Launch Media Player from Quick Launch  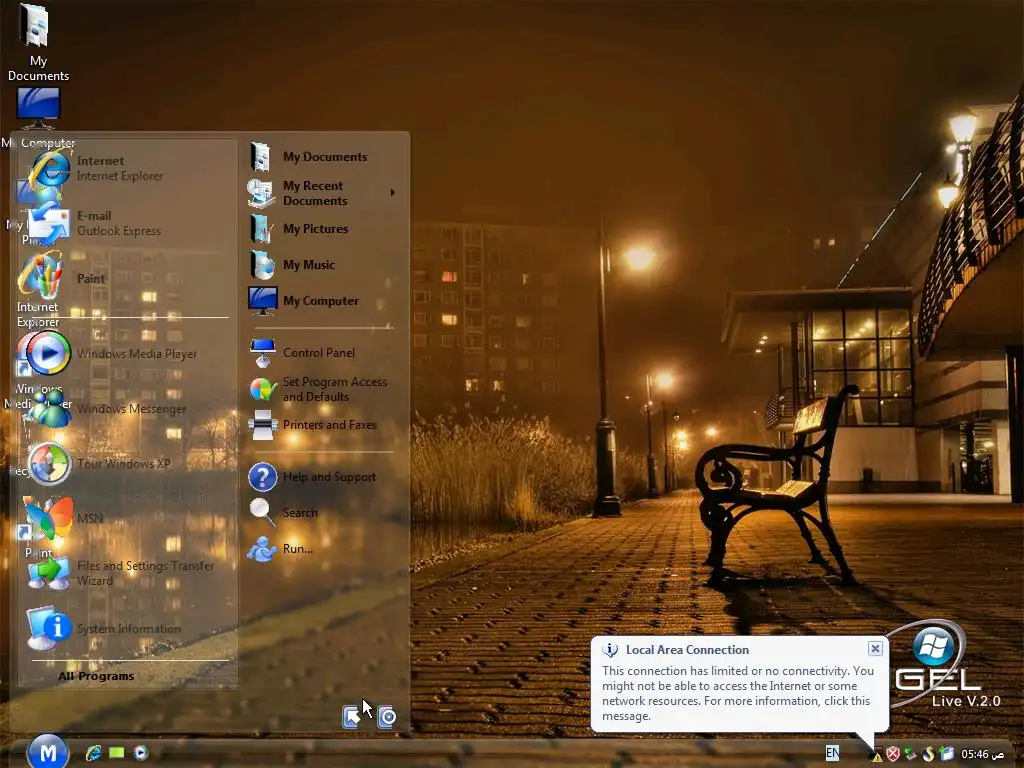pos(140,753)
